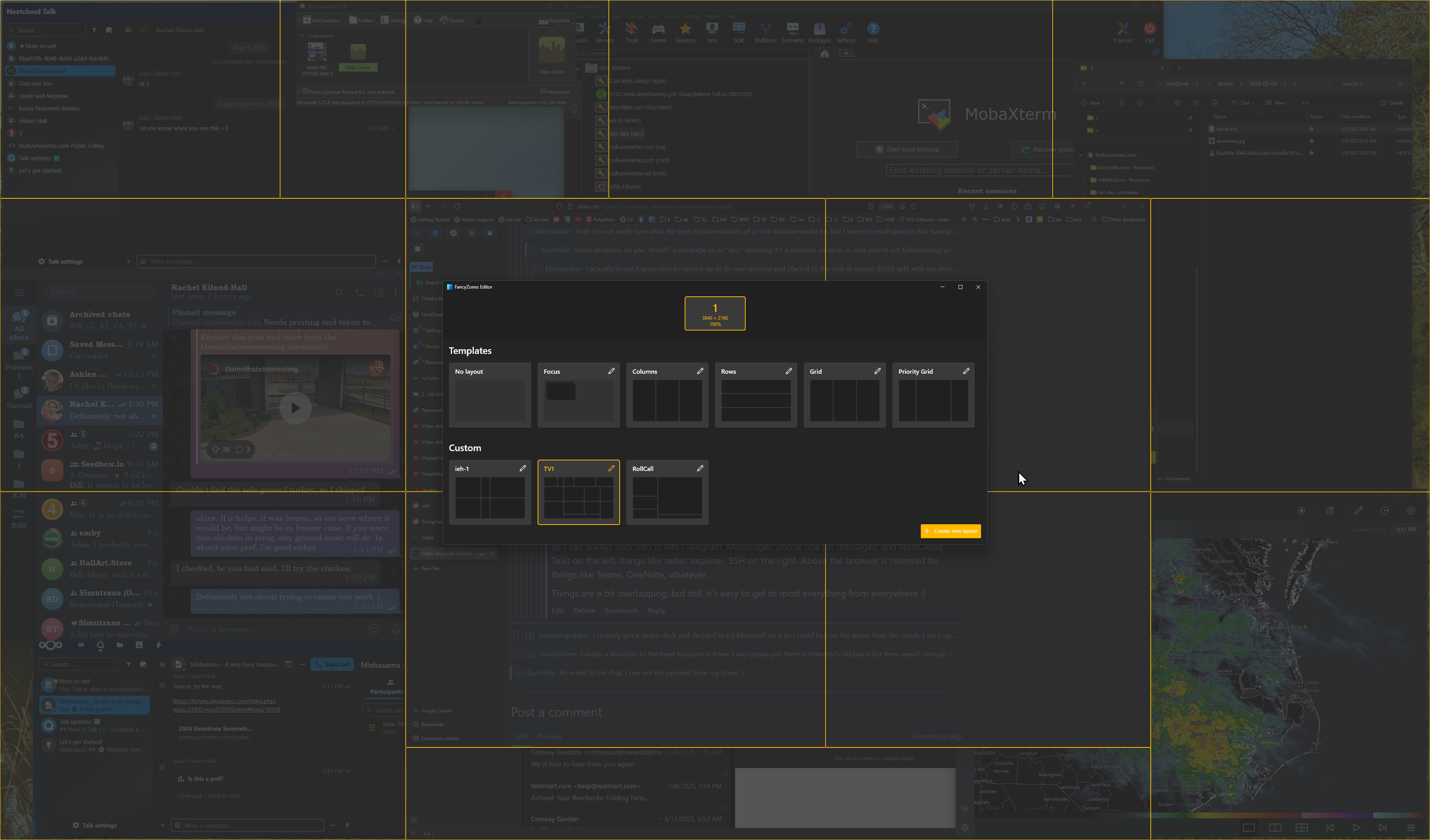Open the New dropdown in File Explorer
Screen dimensions: 1430x840
[1092, 103]
